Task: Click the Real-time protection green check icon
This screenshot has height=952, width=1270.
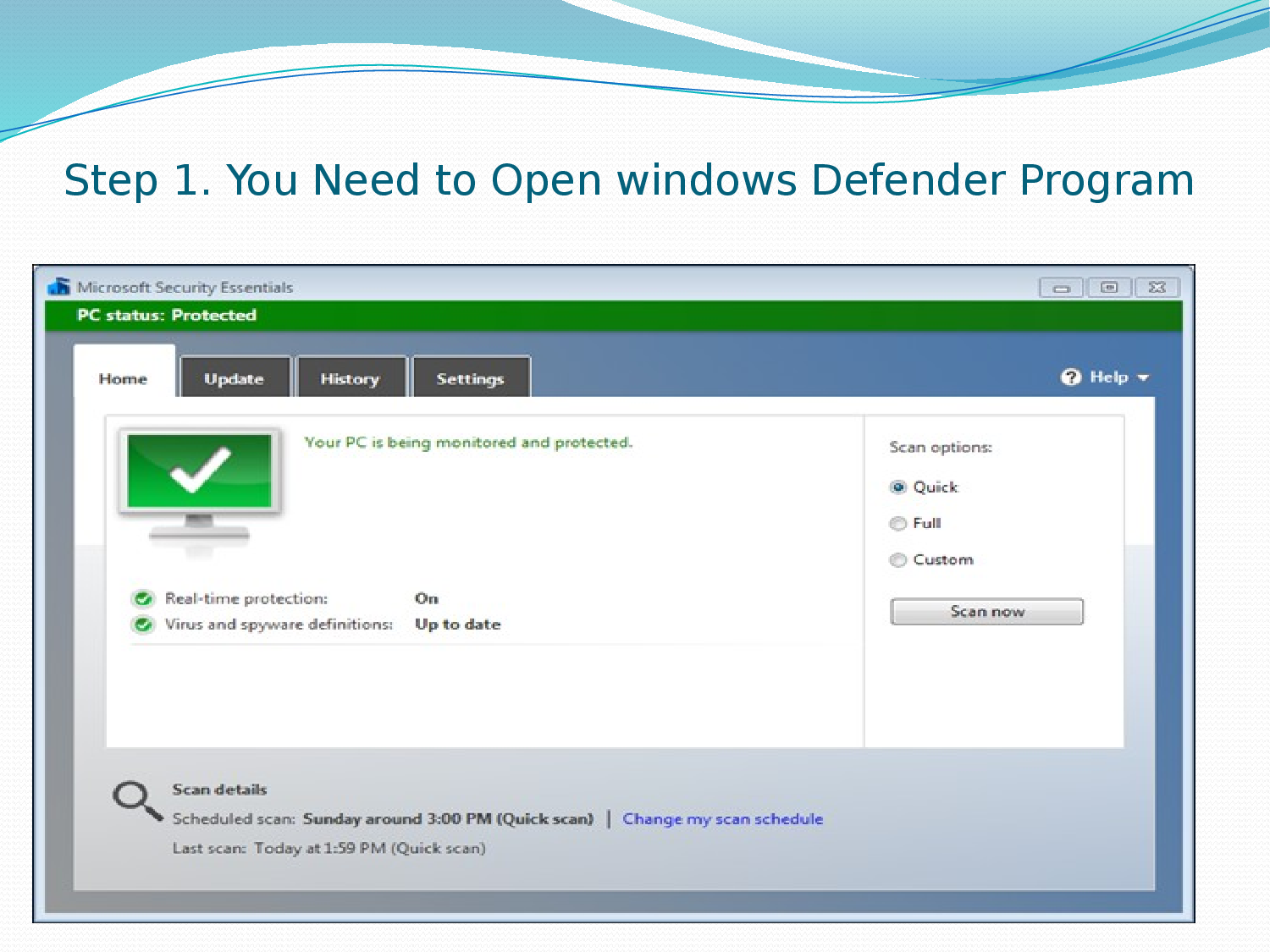Action: coord(143,599)
